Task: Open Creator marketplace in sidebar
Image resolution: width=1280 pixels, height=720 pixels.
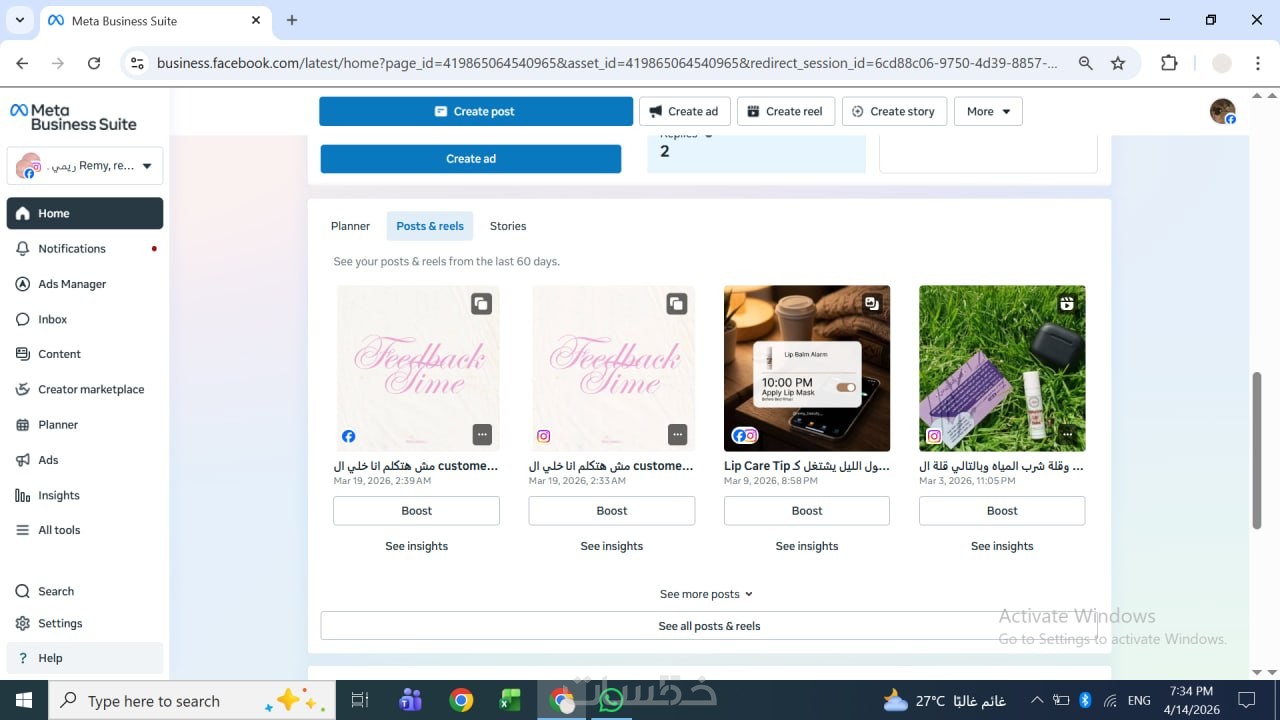Action: tap(85, 389)
